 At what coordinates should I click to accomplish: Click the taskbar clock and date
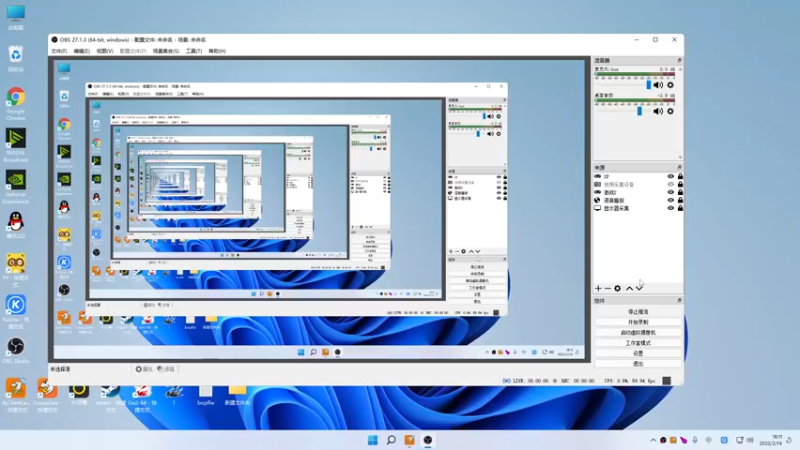click(x=770, y=440)
